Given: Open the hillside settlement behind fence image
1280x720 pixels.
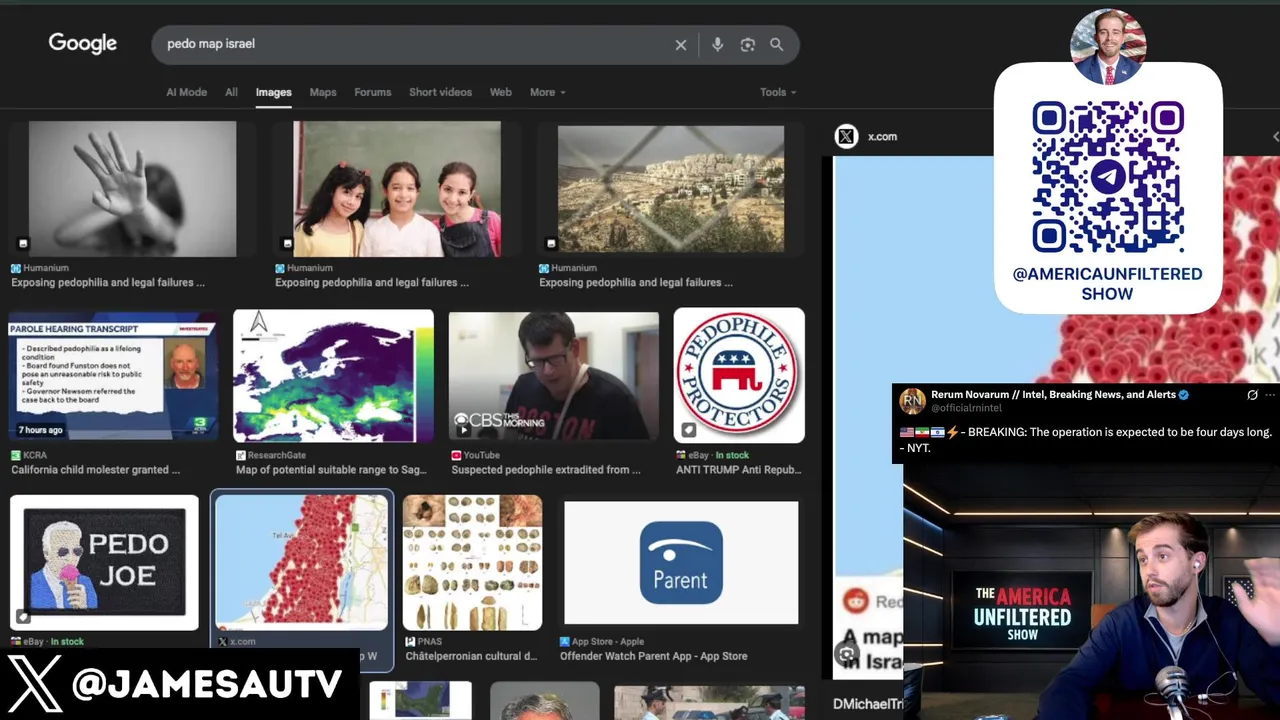Looking at the screenshot, I should point(671,189).
